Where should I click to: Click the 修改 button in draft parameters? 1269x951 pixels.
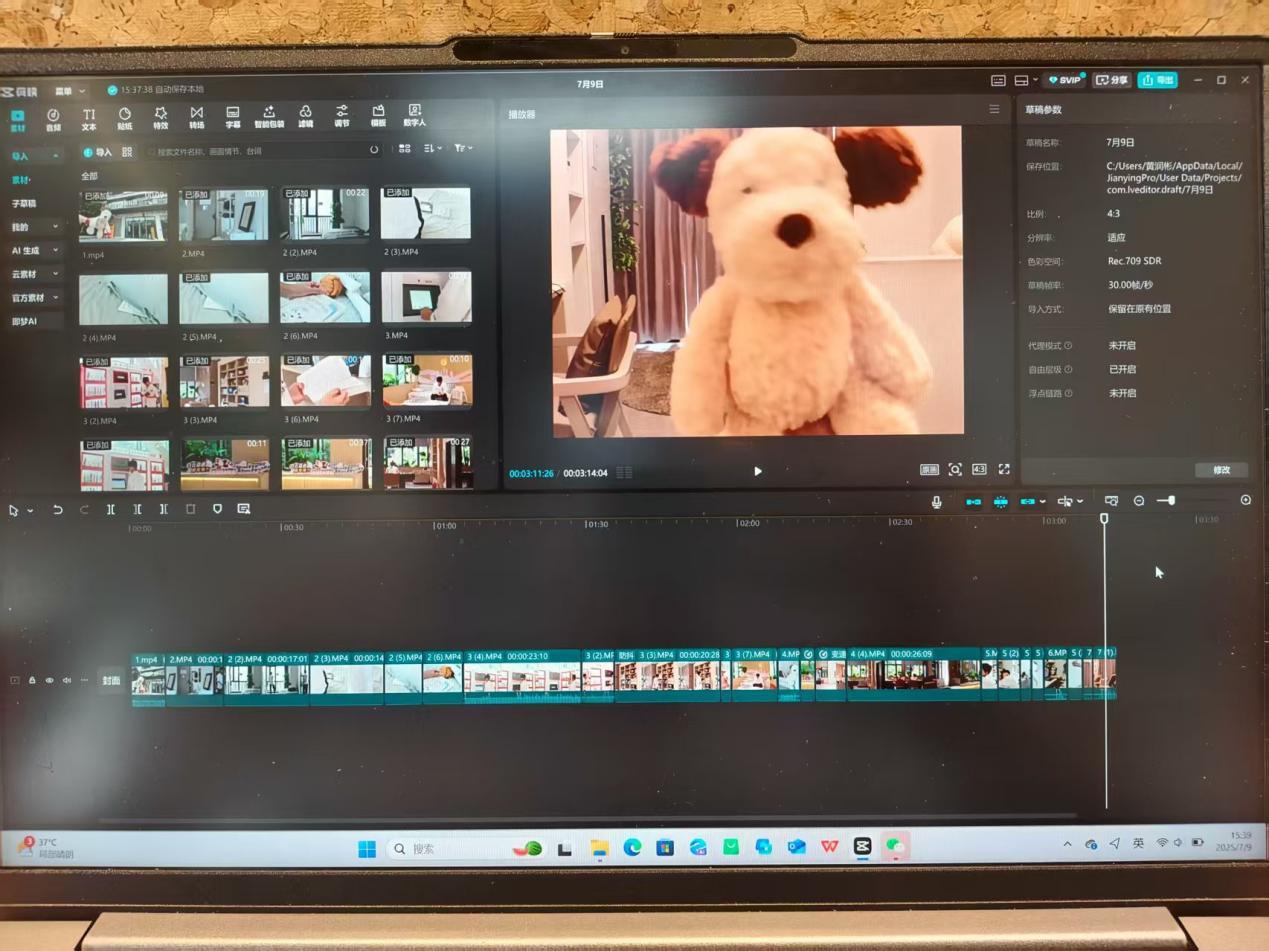coord(1221,470)
